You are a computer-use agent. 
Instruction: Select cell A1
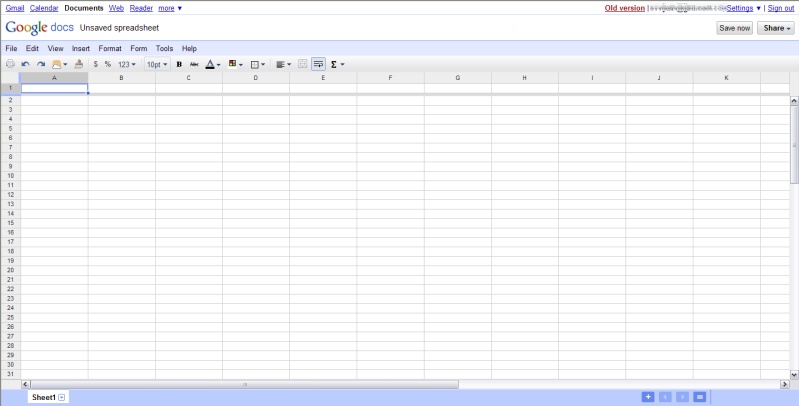pos(54,88)
